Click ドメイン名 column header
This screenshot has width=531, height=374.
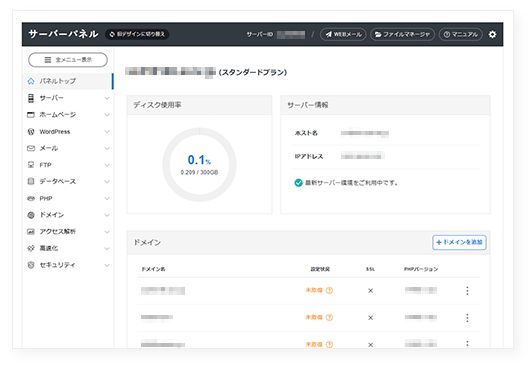(153, 269)
